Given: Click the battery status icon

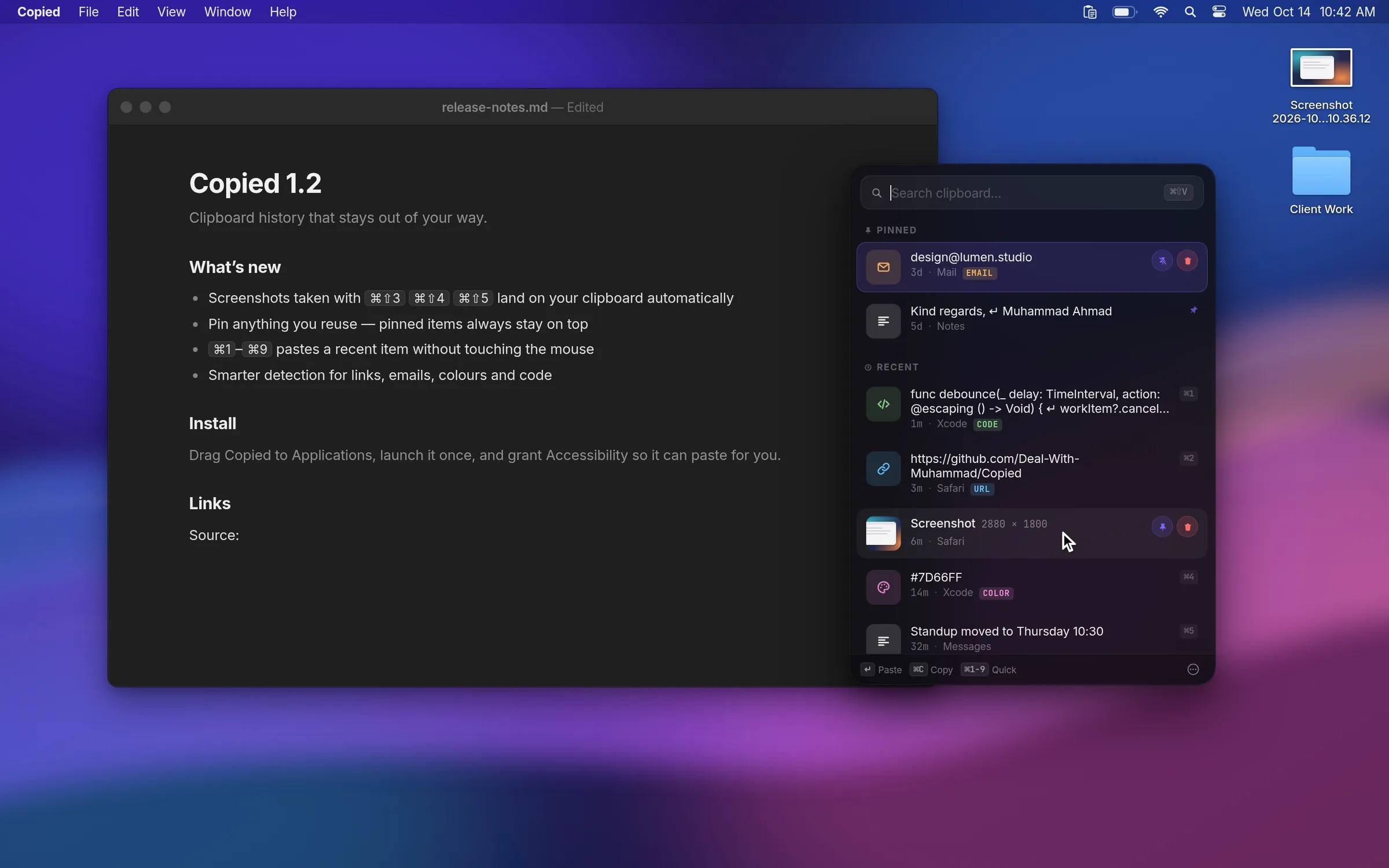Looking at the screenshot, I should tap(1125, 12).
